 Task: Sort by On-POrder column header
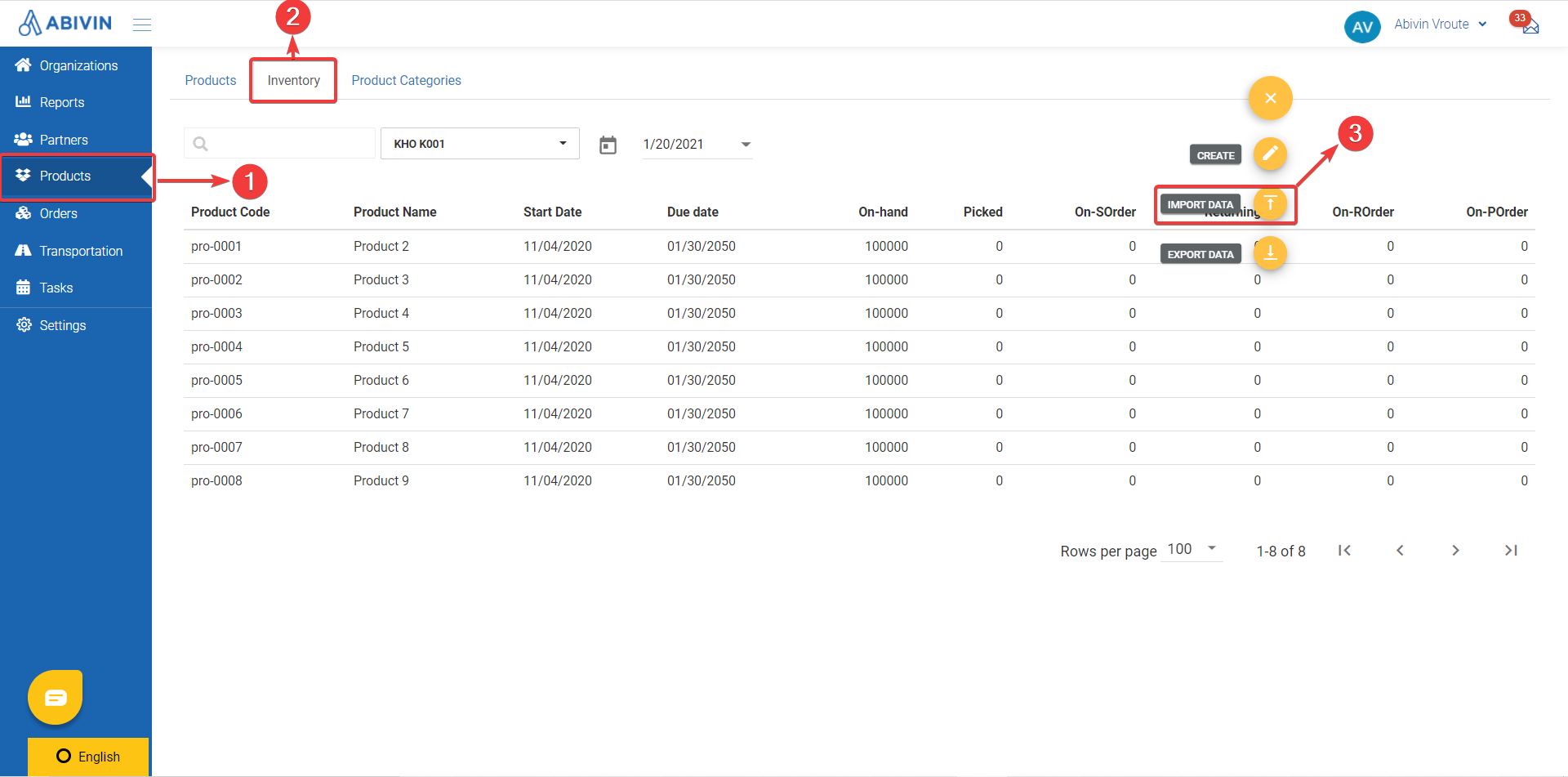[1497, 212]
